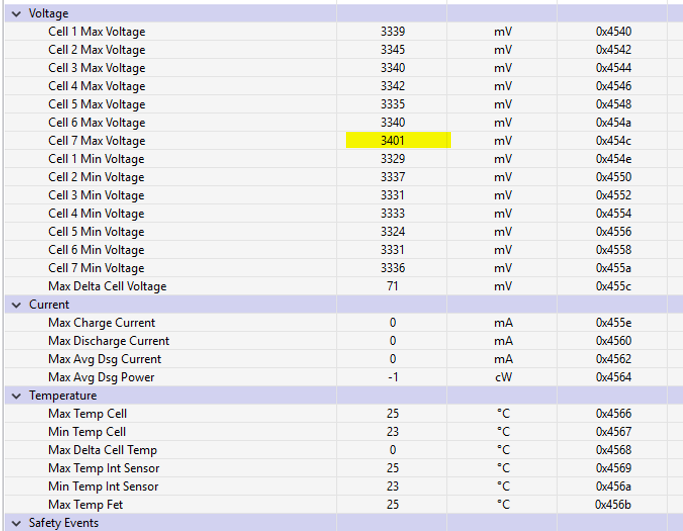The height and width of the screenshot is (531, 683).
Task: Select the Cell 3 Min Voltage row label
Action: (x=96, y=196)
